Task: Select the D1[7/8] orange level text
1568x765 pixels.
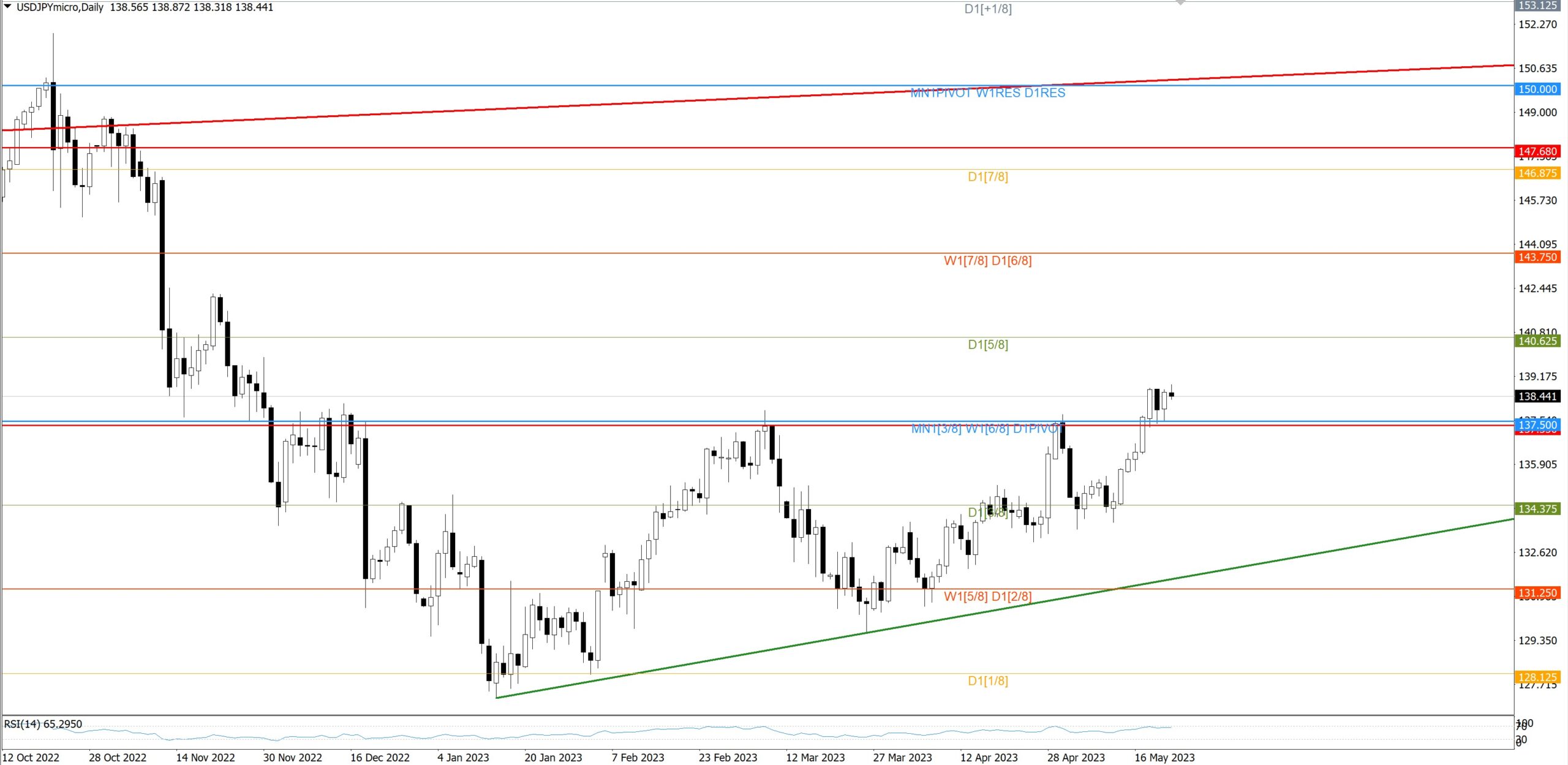Action: tap(987, 177)
